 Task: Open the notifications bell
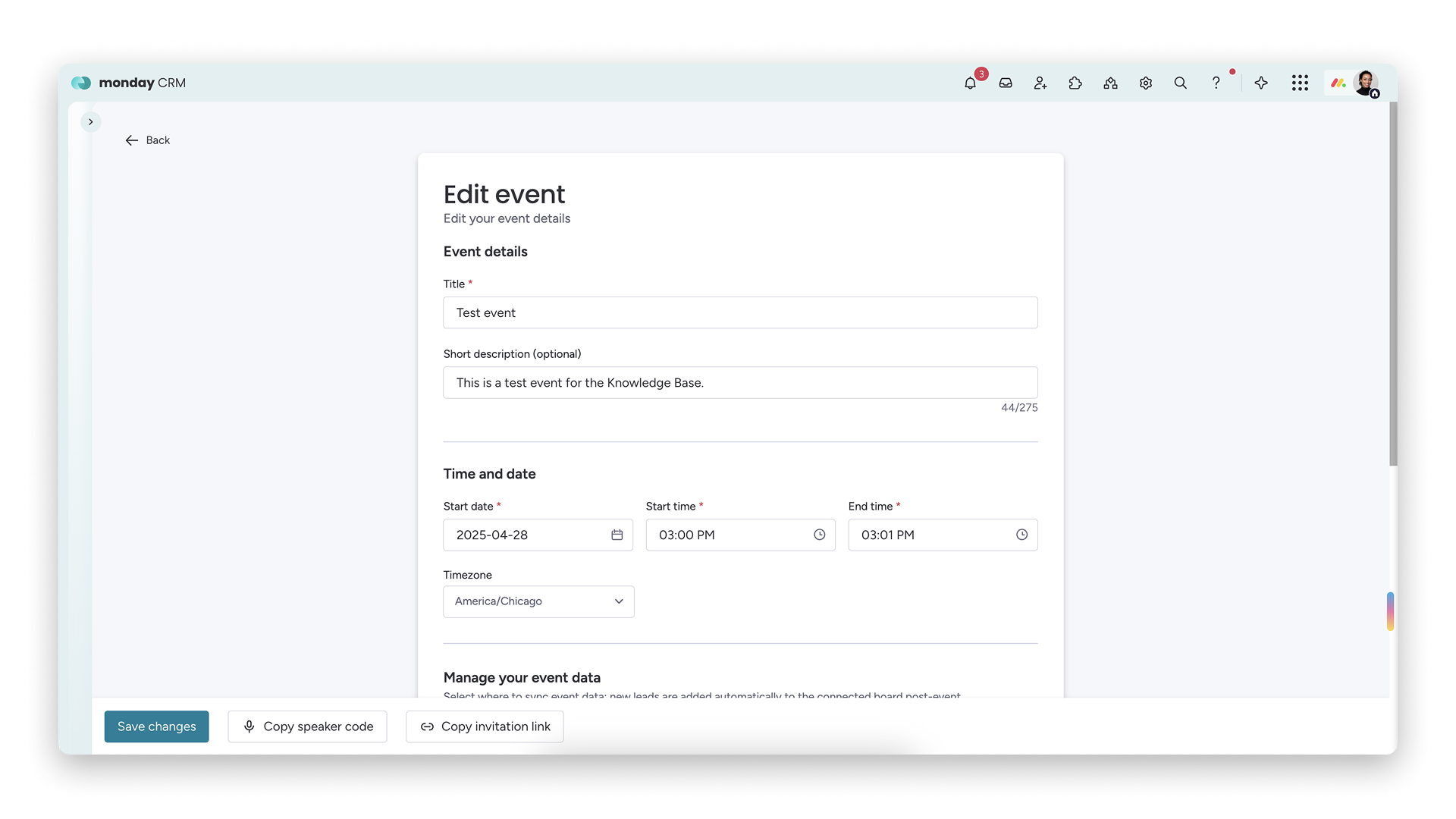[970, 83]
